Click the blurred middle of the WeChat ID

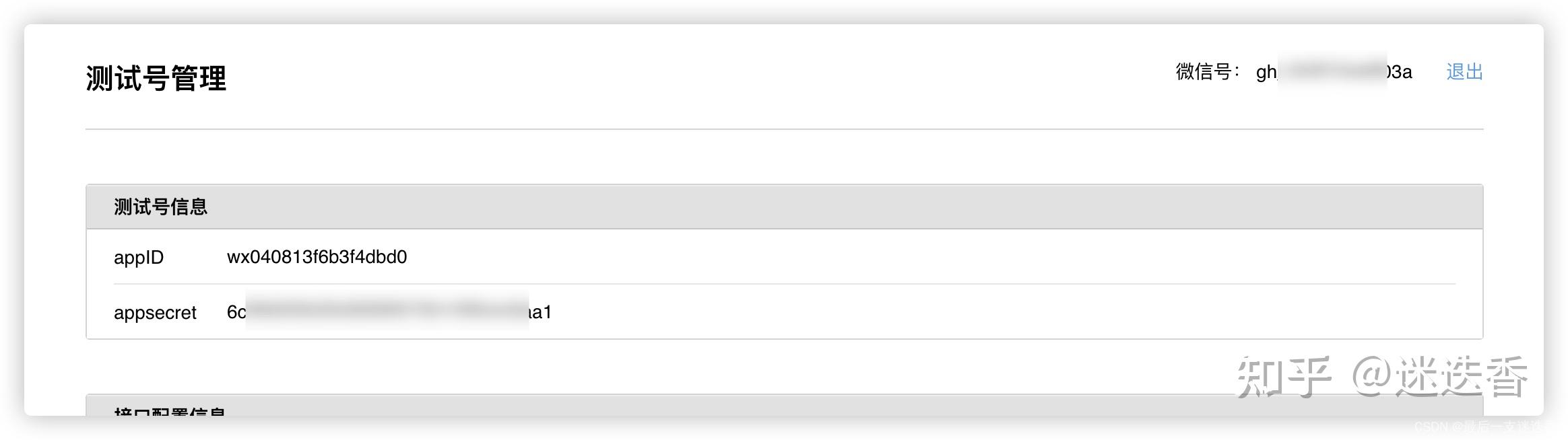1332,72
